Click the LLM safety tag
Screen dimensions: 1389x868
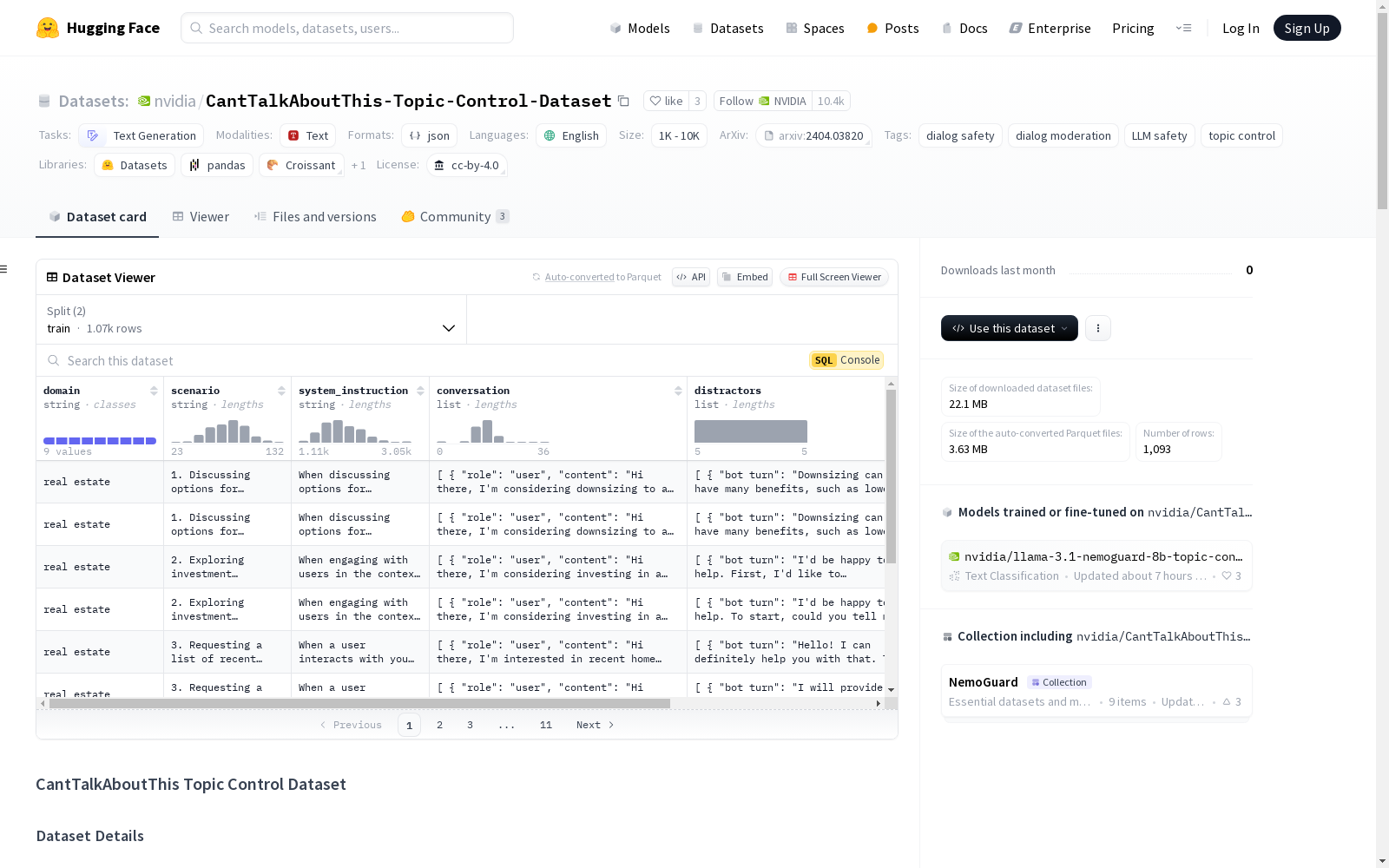pyautogui.click(x=1159, y=135)
